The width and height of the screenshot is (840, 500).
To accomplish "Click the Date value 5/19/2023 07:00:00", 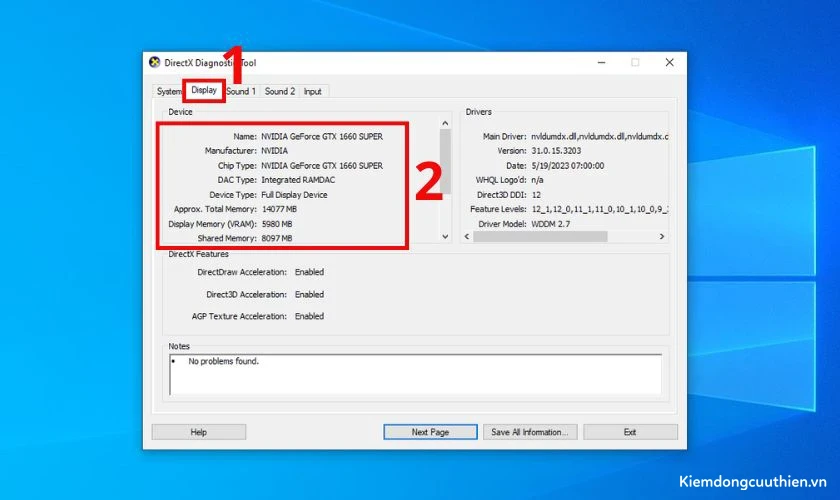I will click(568, 166).
